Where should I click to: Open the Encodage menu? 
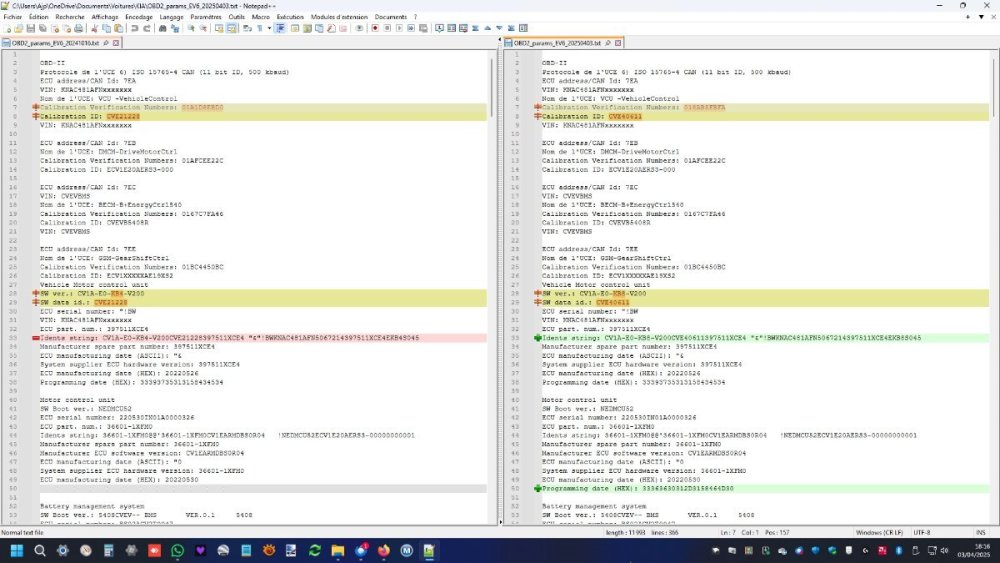pyautogui.click(x=139, y=17)
